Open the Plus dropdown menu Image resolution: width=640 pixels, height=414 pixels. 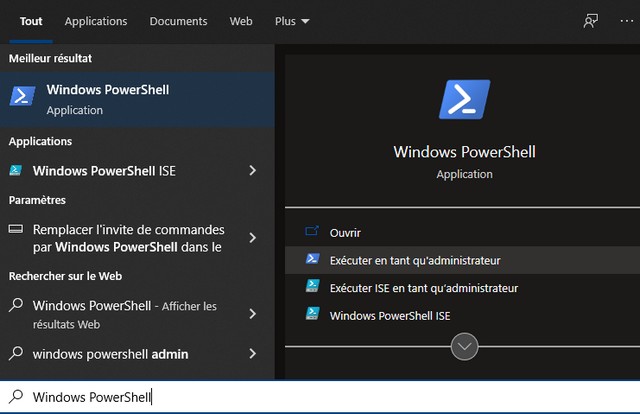[292, 21]
